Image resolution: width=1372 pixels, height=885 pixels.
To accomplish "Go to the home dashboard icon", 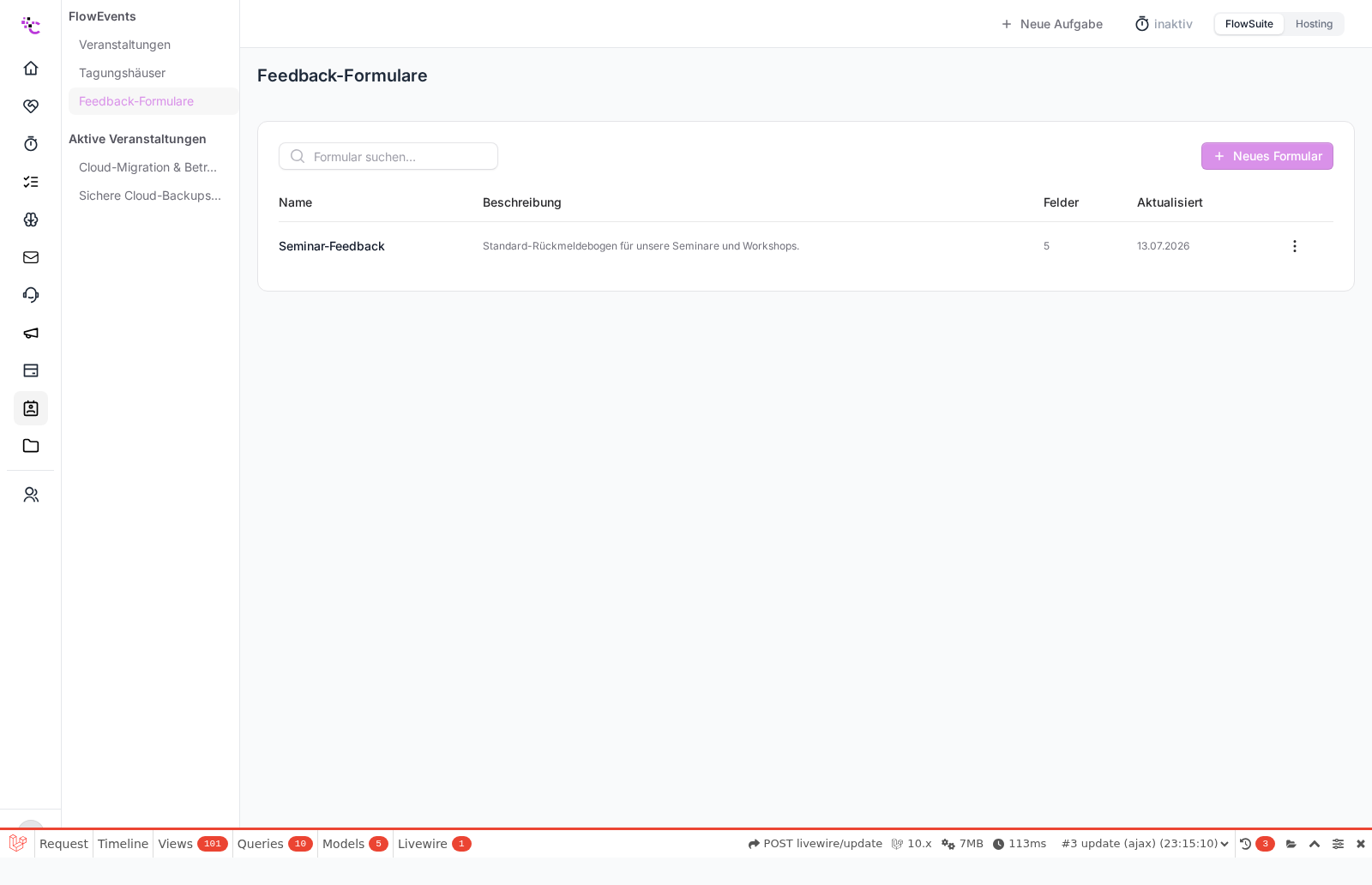I will coord(31,68).
